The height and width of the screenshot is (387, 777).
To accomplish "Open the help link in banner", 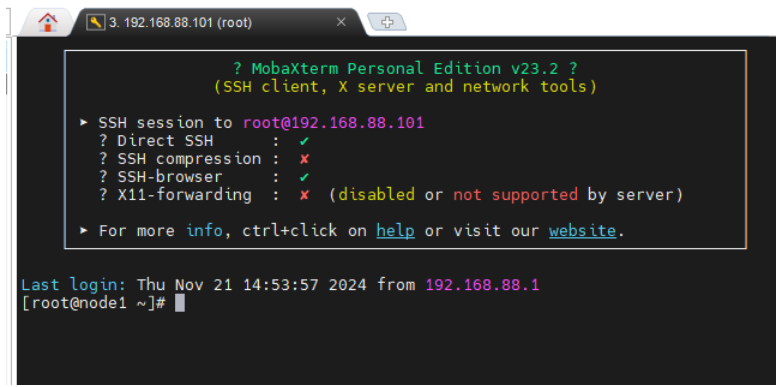I will coord(395,231).
